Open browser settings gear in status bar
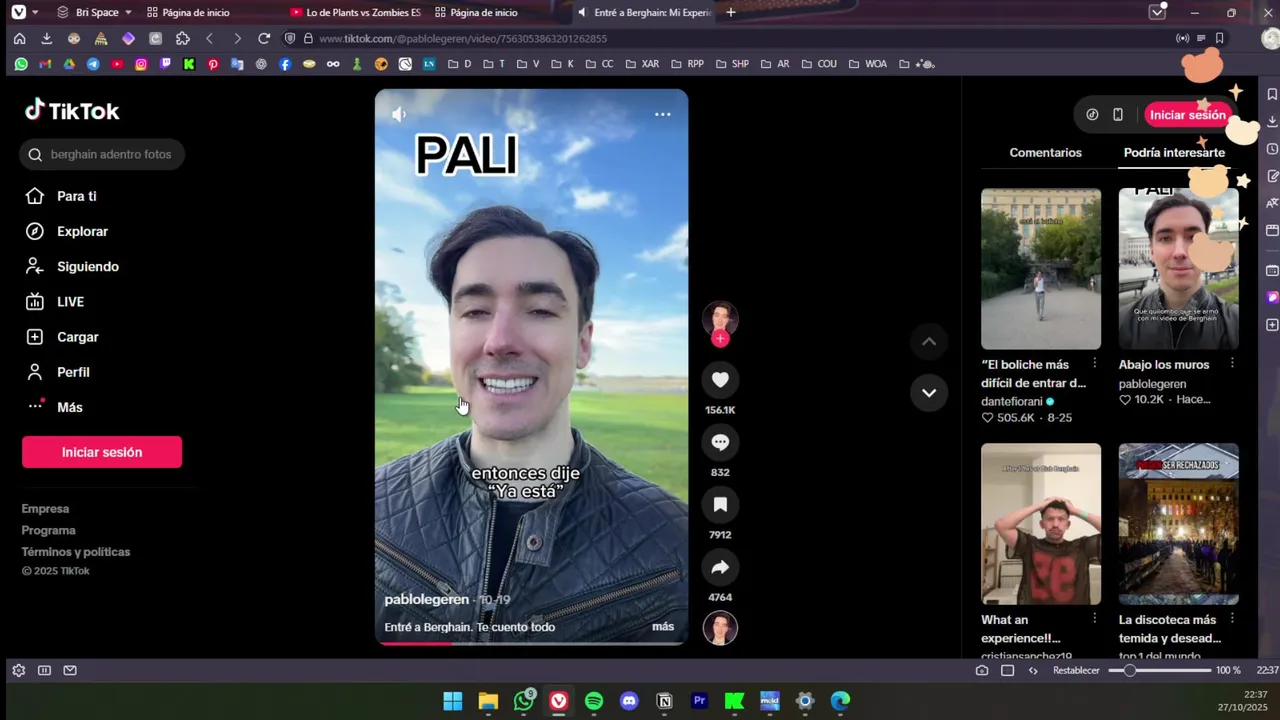Image resolution: width=1280 pixels, height=720 pixels. pos(18,670)
